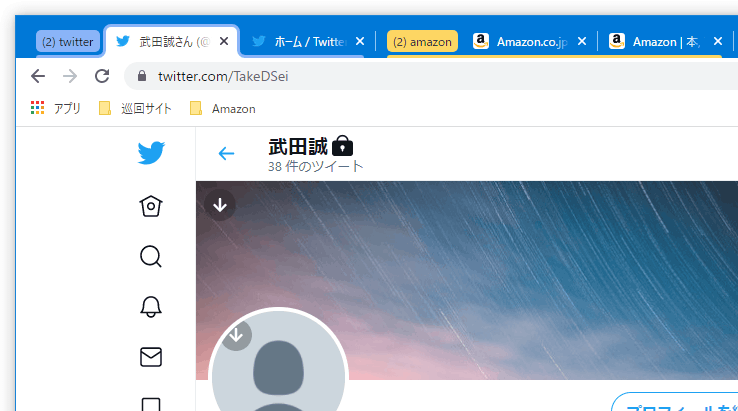Click the padlock site info icon
Viewport: 738px width, 411px height.
point(142,76)
